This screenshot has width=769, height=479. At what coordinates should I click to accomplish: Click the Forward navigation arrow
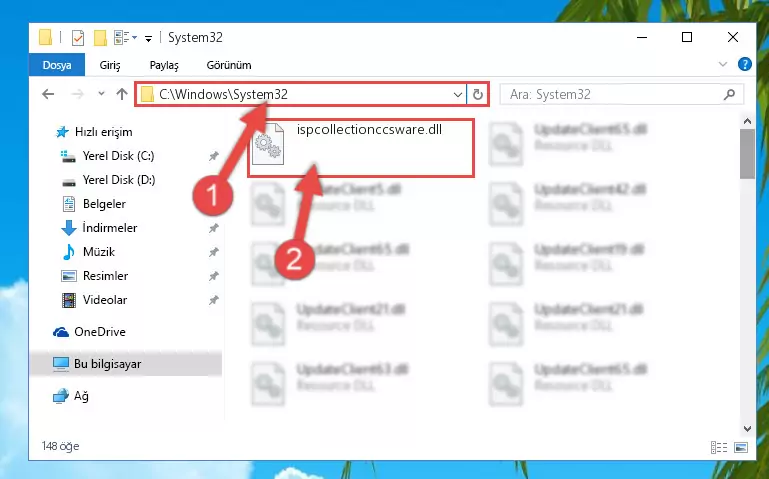77,94
